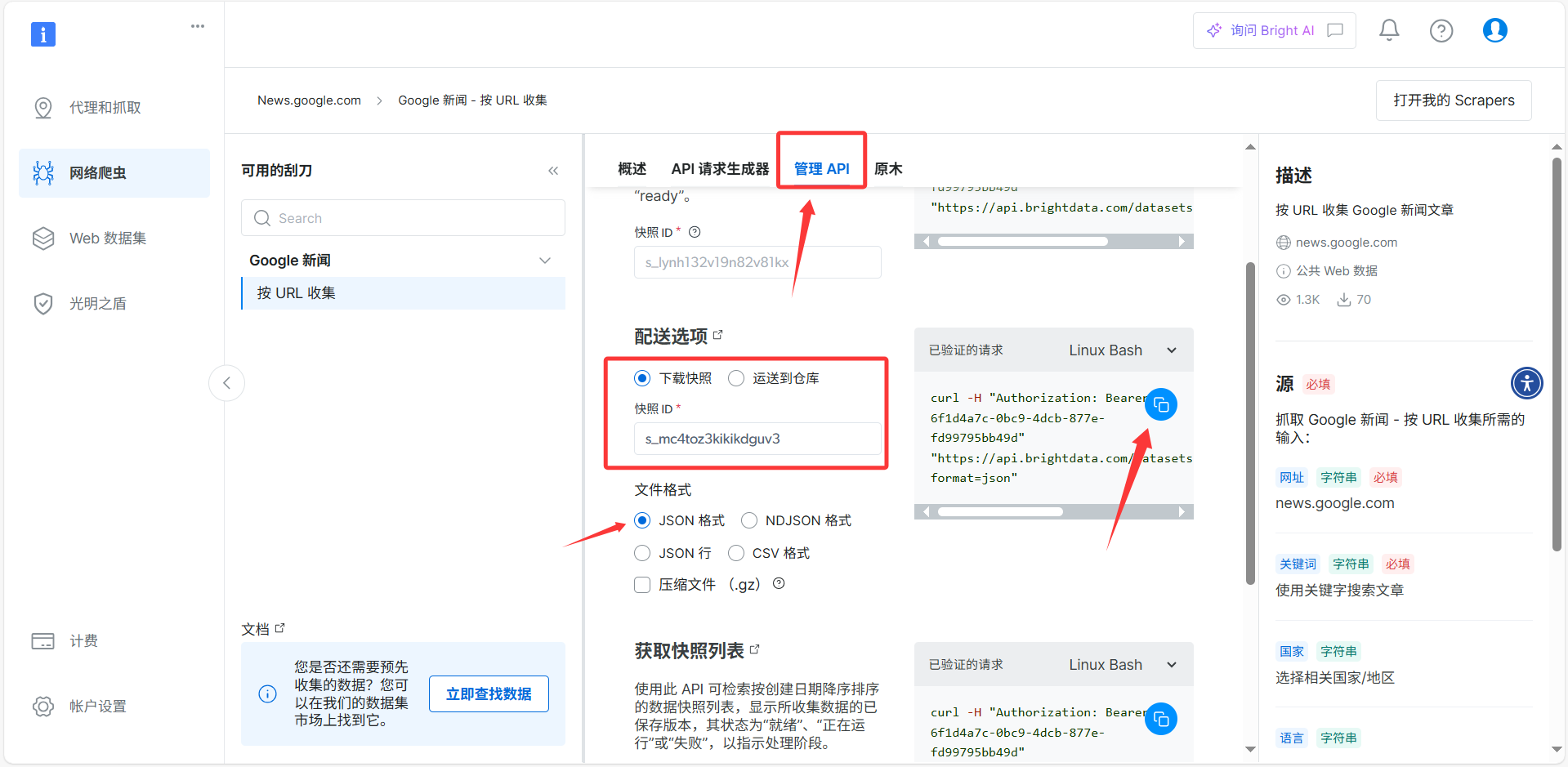Click the 代理和抓取 location pin icon

point(43,108)
